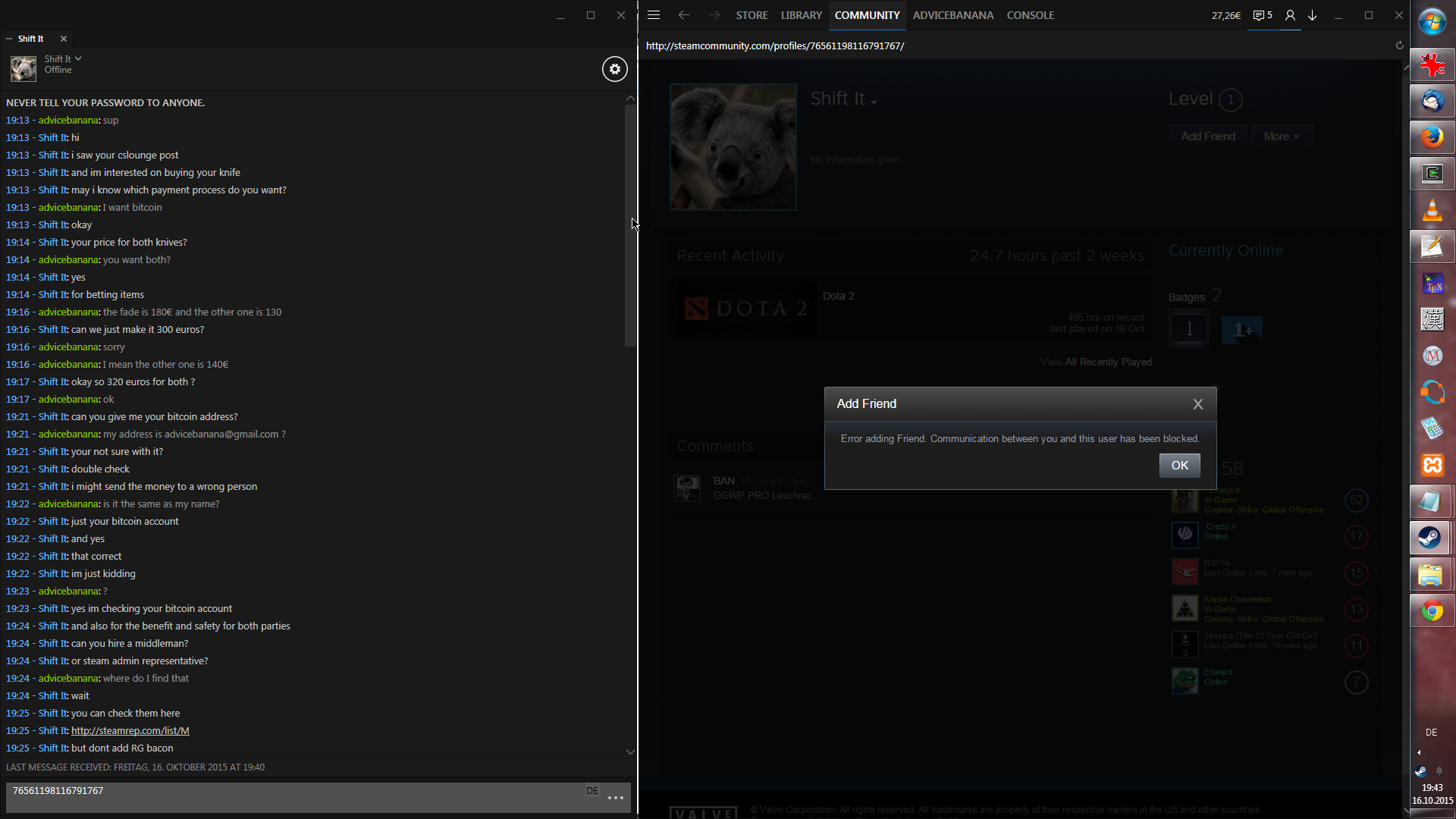Open the downloads arrow icon
Screen dimensions: 1456x819
pyautogui.click(x=1313, y=15)
